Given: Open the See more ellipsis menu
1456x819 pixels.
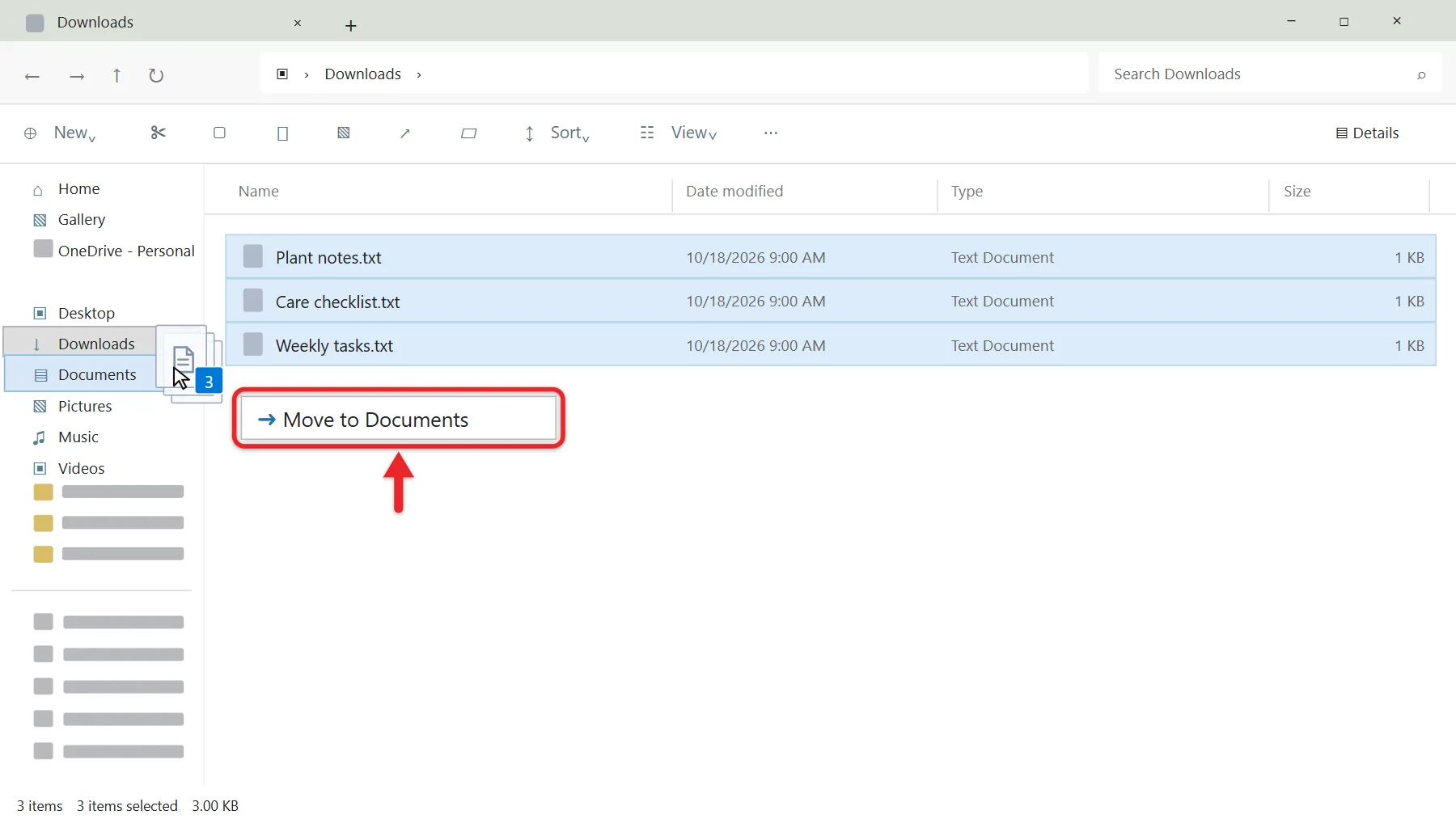Looking at the screenshot, I should (x=771, y=133).
